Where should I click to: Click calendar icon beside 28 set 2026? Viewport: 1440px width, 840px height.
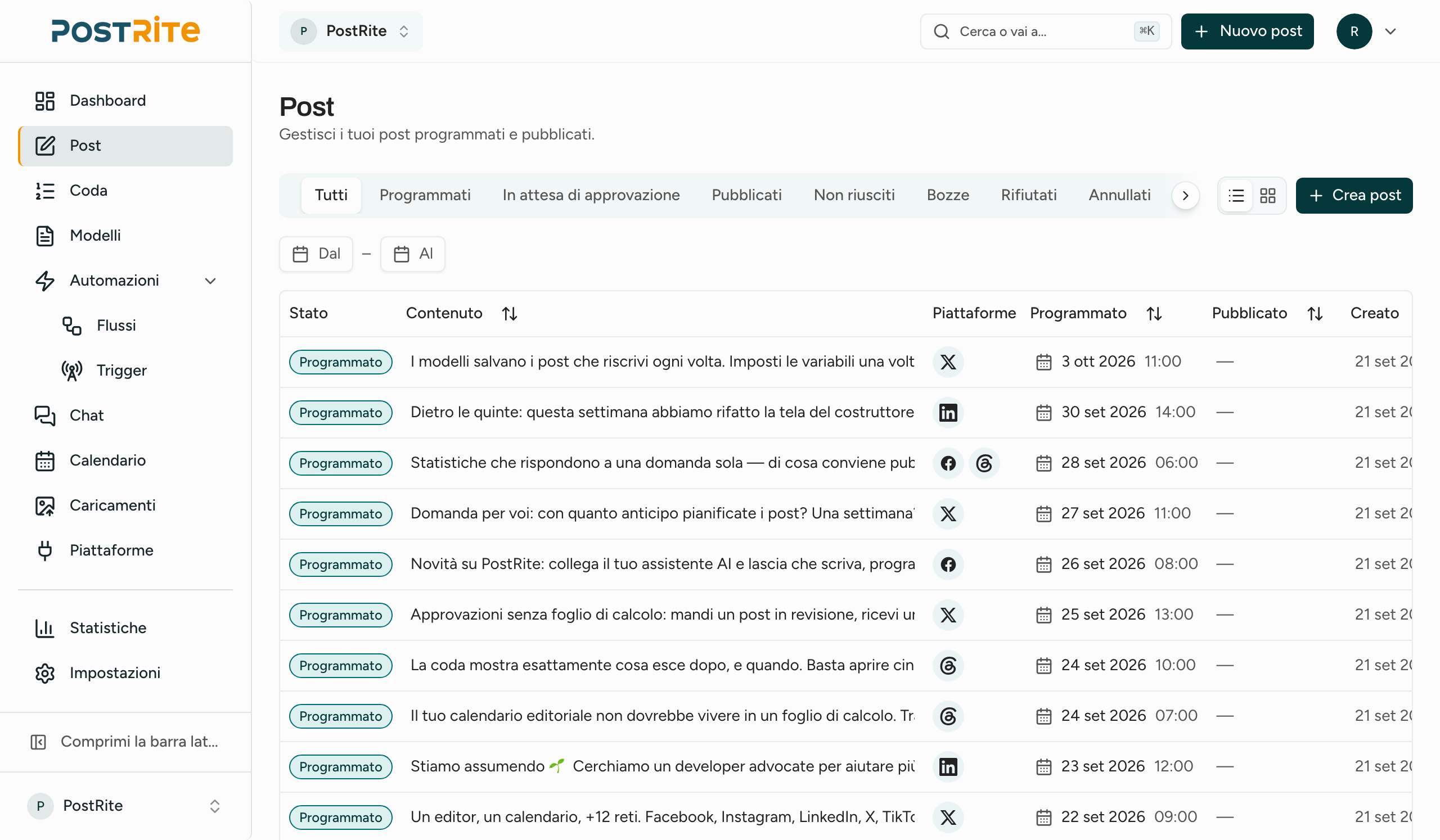pos(1043,463)
